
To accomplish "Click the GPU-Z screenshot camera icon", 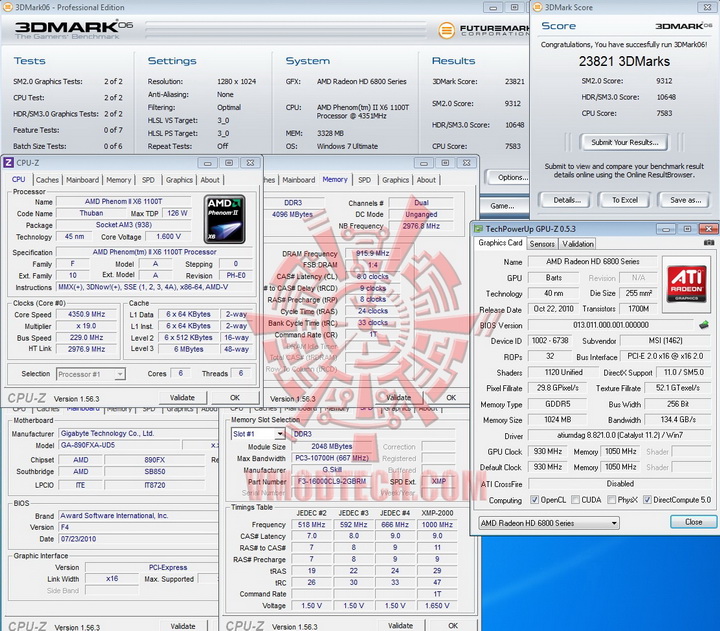I will point(708,243).
